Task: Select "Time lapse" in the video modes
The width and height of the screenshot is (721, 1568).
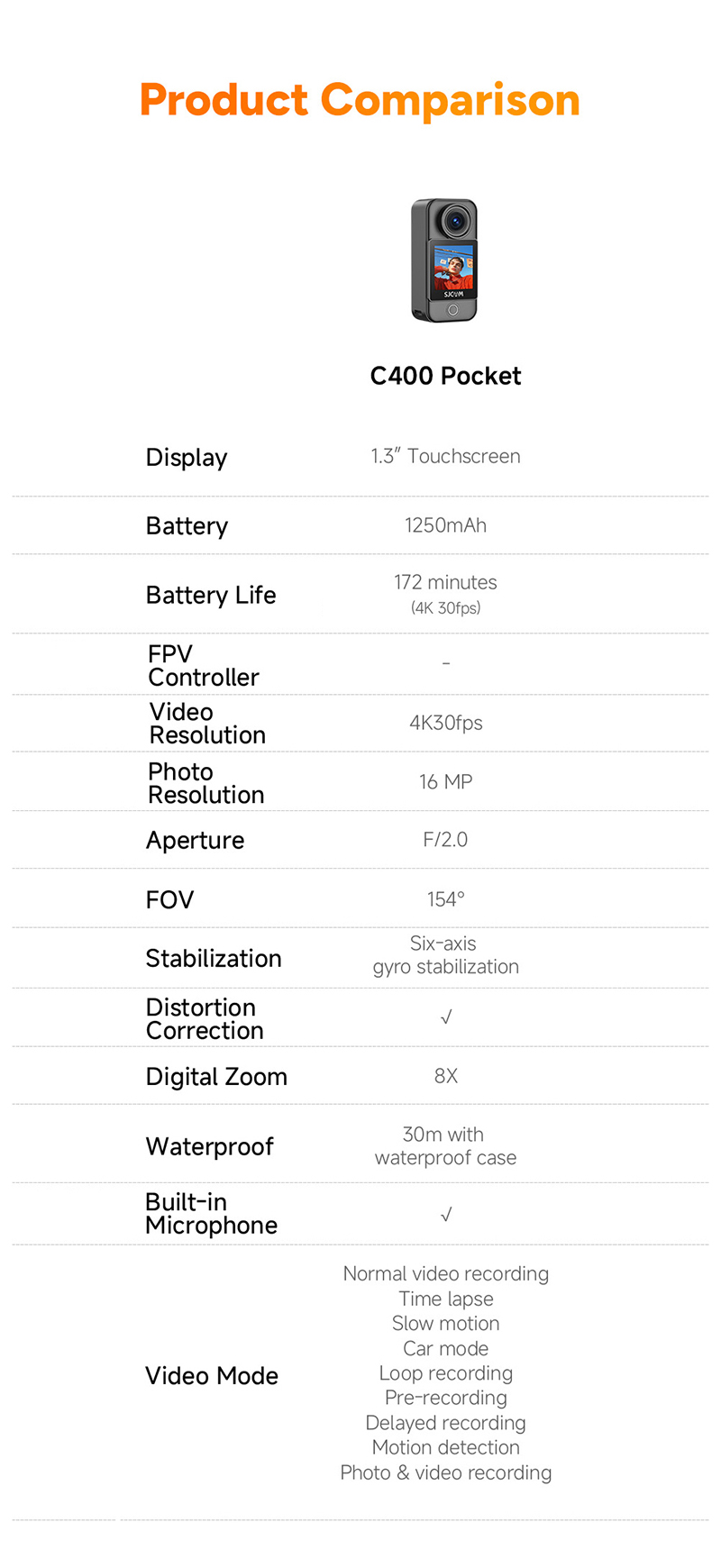Action: click(x=445, y=1299)
